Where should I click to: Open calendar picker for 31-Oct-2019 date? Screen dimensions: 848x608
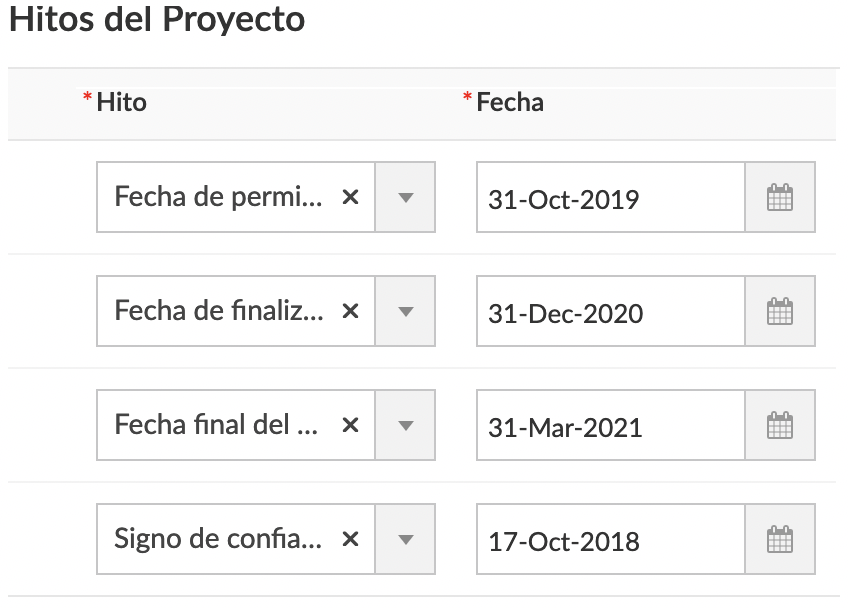point(780,197)
